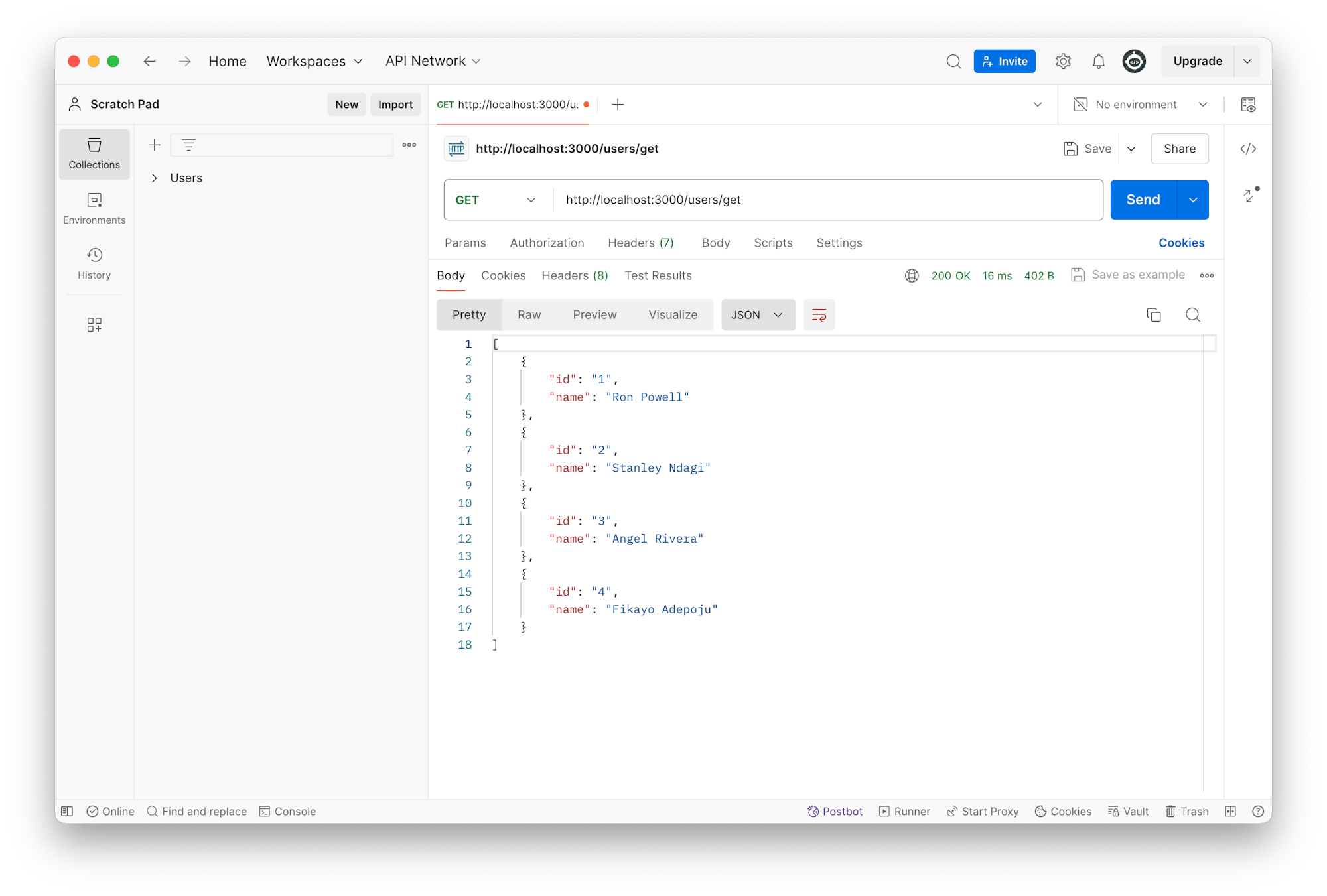Expand the Users collection
The image size is (1327, 896).
coord(155,178)
